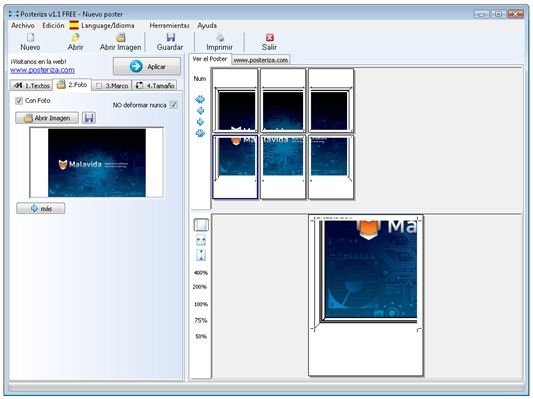Print the poster using Imprimir icon
Screen dimensions: 533x399
tap(220, 37)
